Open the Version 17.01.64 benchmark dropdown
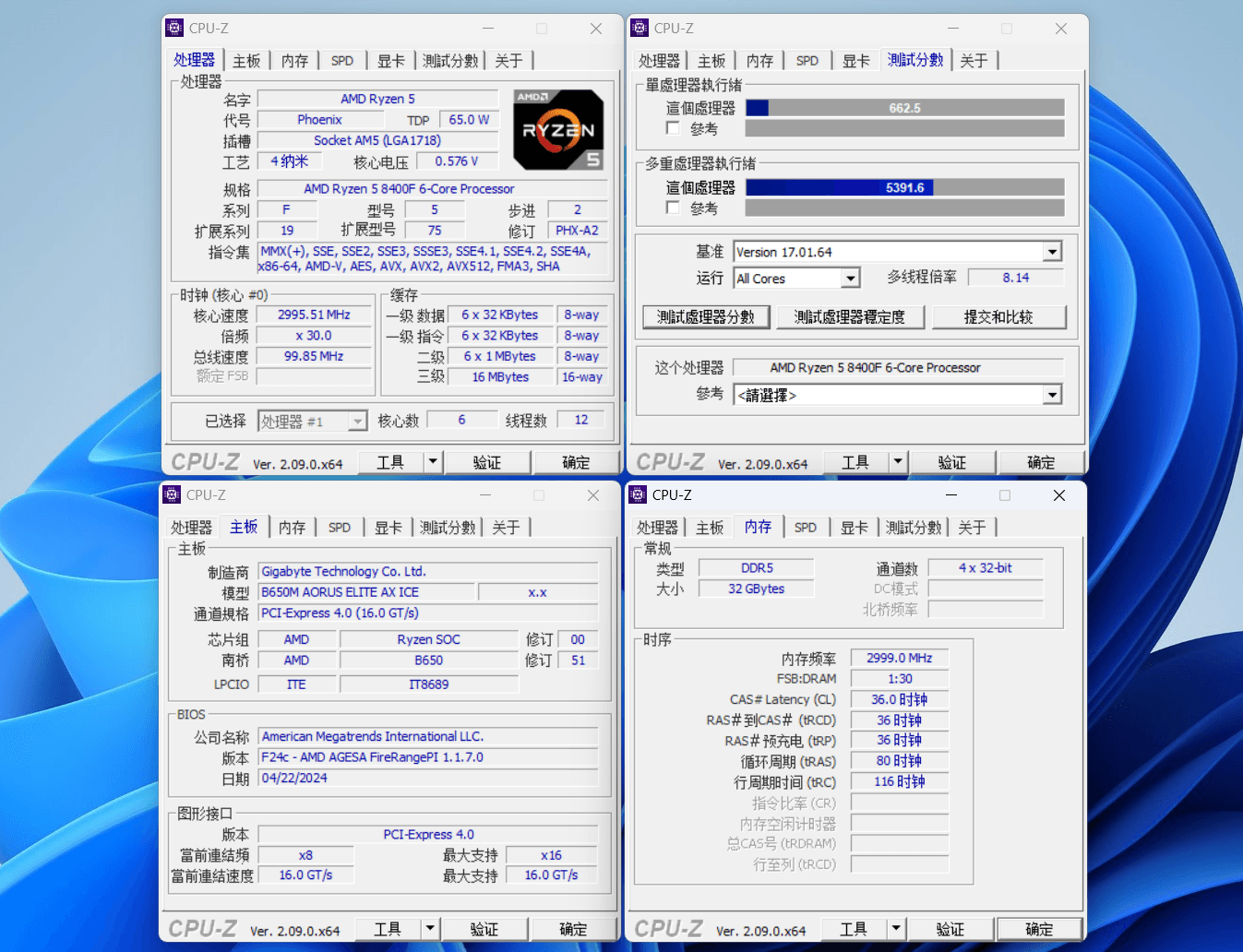Screen dimensions: 1243x952 click(1051, 251)
